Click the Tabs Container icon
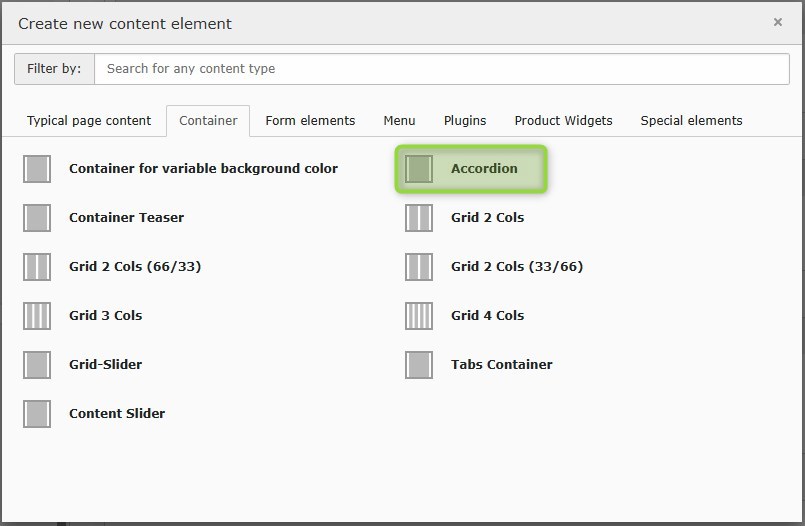 [x=419, y=365]
